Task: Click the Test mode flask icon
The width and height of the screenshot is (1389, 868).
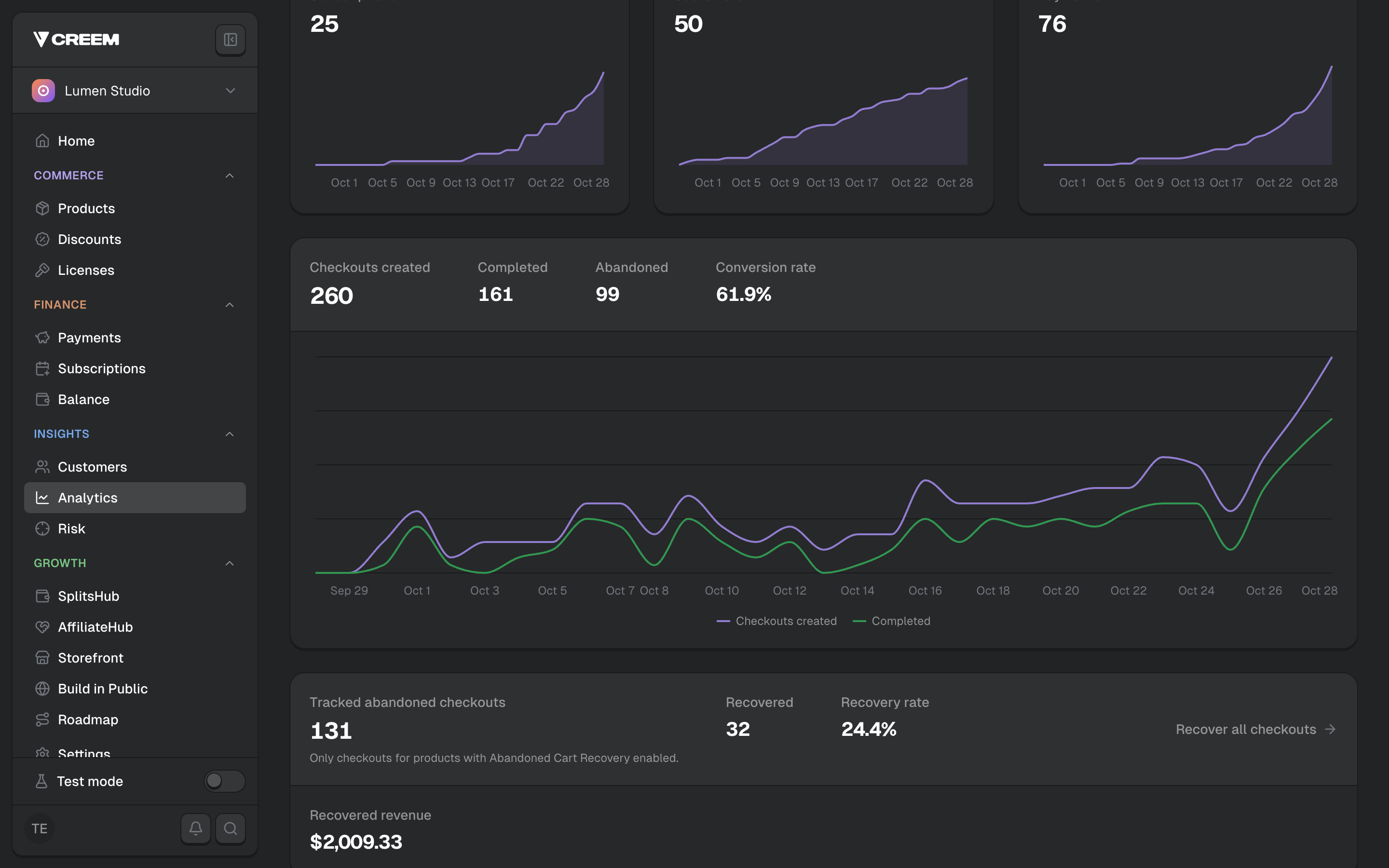Action: click(41, 781)
